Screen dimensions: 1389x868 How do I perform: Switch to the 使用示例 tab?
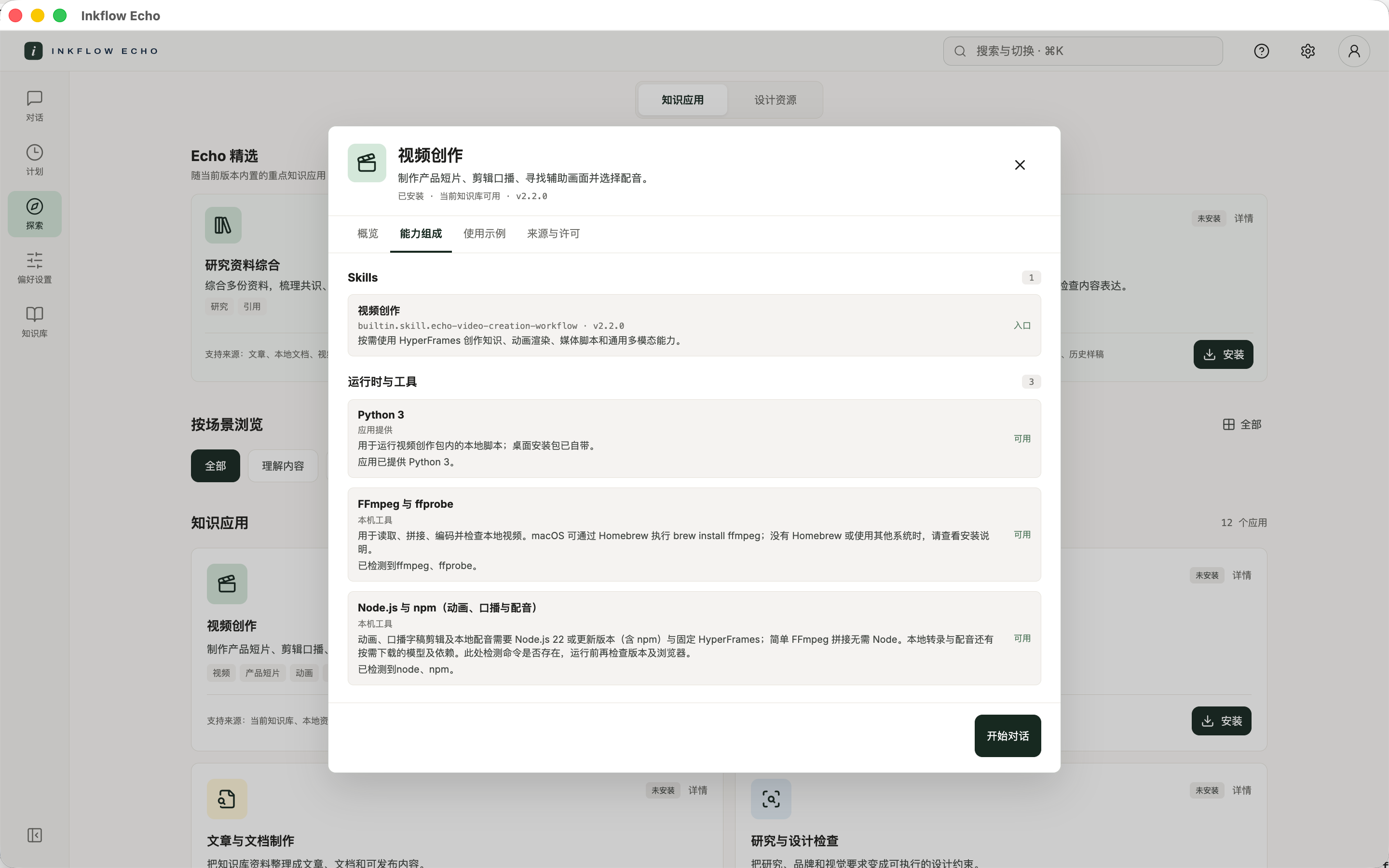pyautogui.click(x=484, y=234)
